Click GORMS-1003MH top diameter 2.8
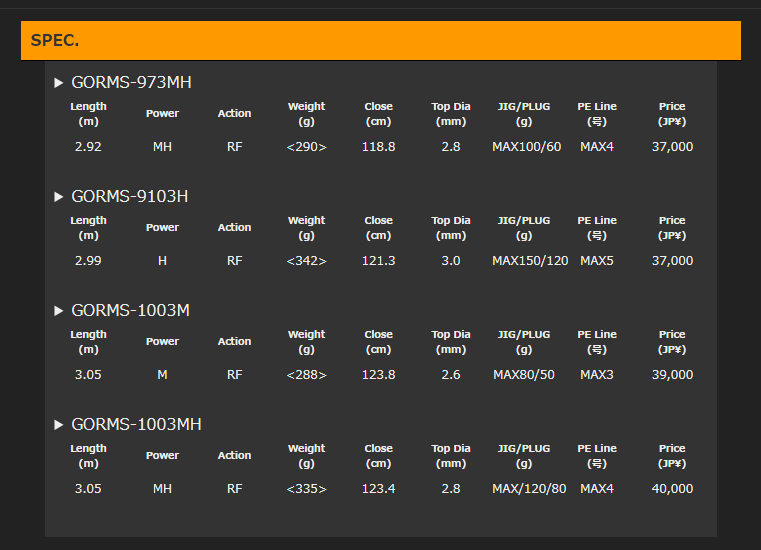This screenshot has width=761, height=550. (x=451, y=489)
